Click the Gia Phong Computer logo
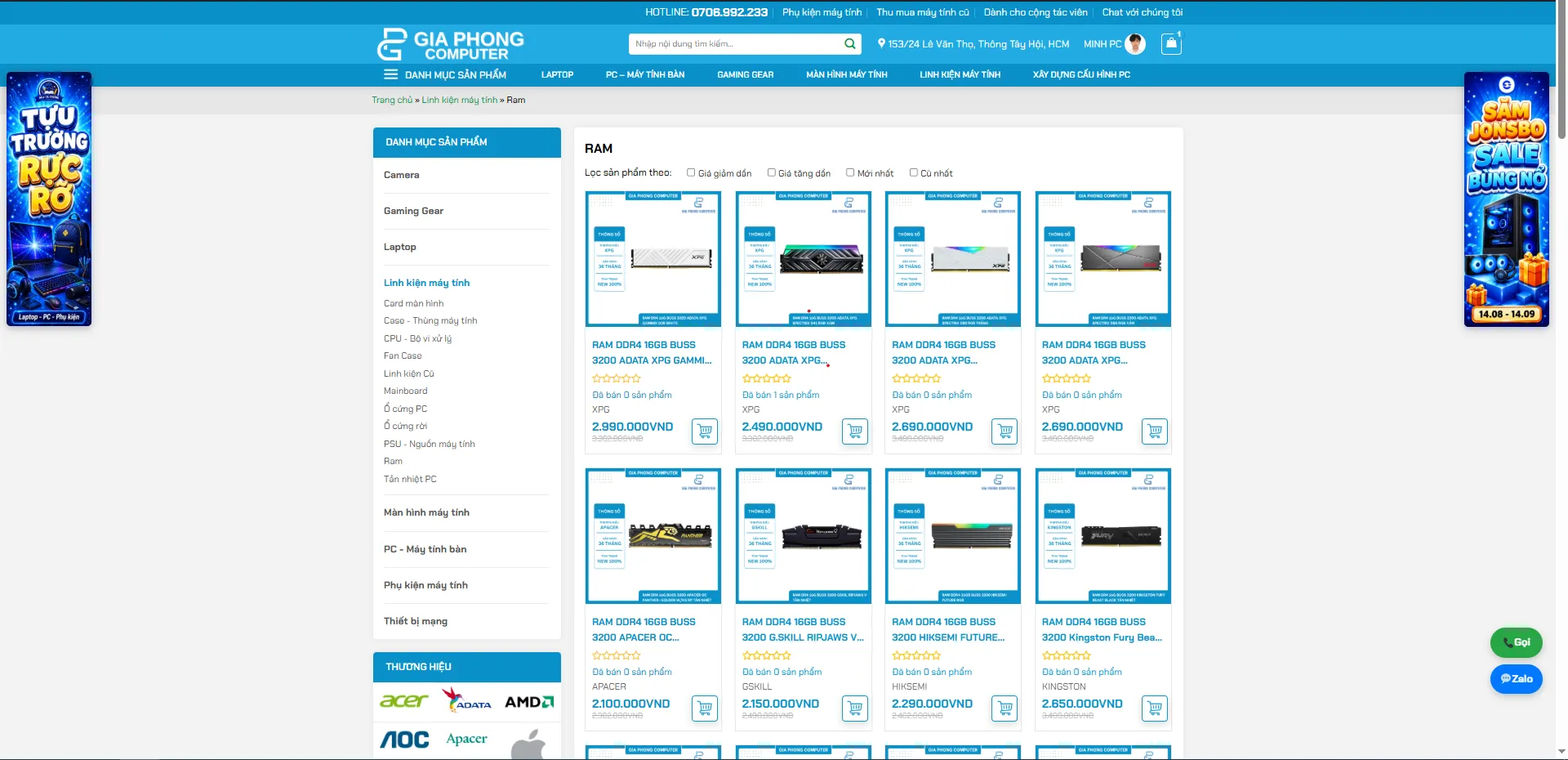The height and width of the screenshot is (760, 1568). coord(450,44)
